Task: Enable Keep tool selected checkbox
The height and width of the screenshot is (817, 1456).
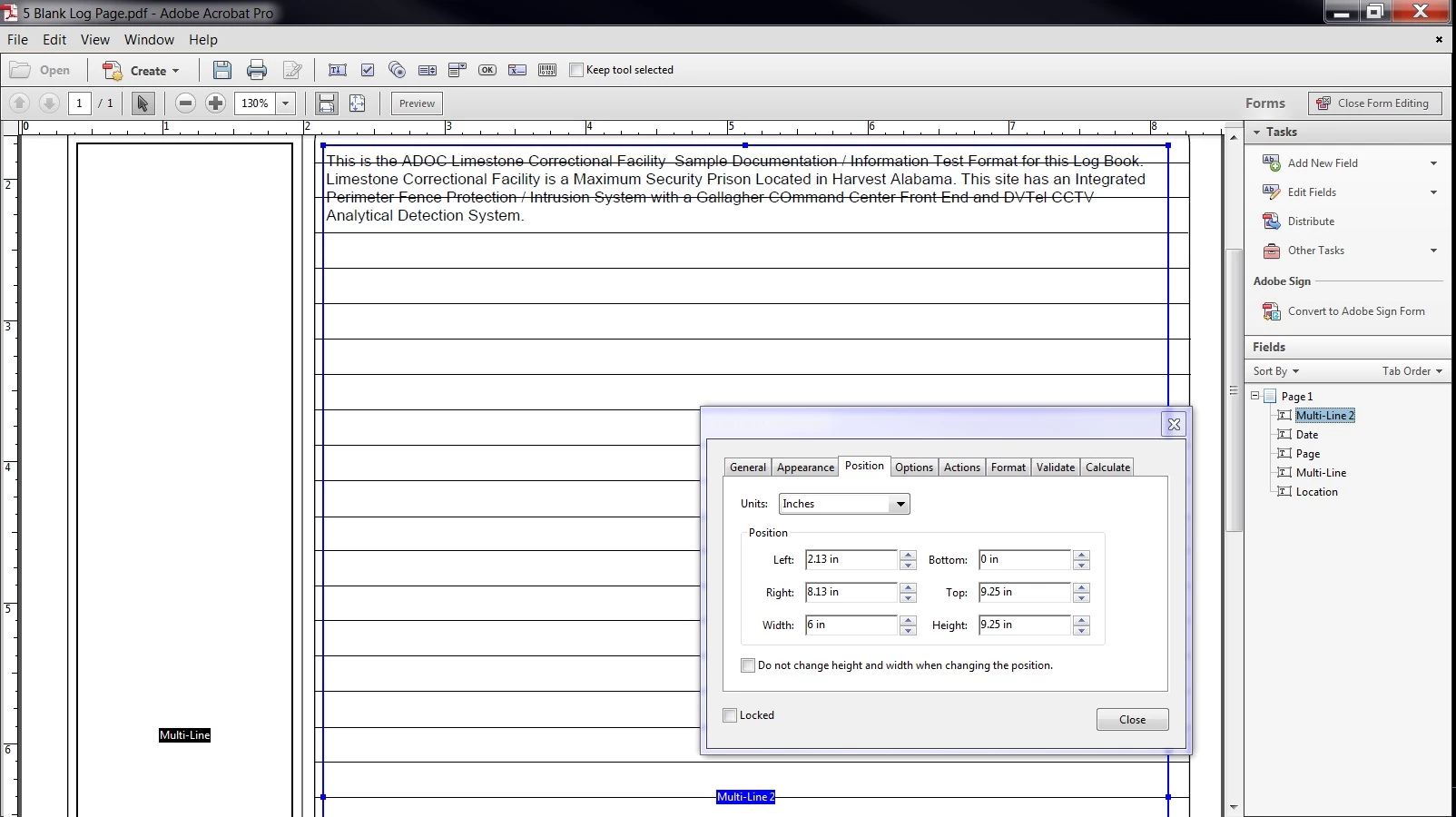Action: (x=576, y=70)
